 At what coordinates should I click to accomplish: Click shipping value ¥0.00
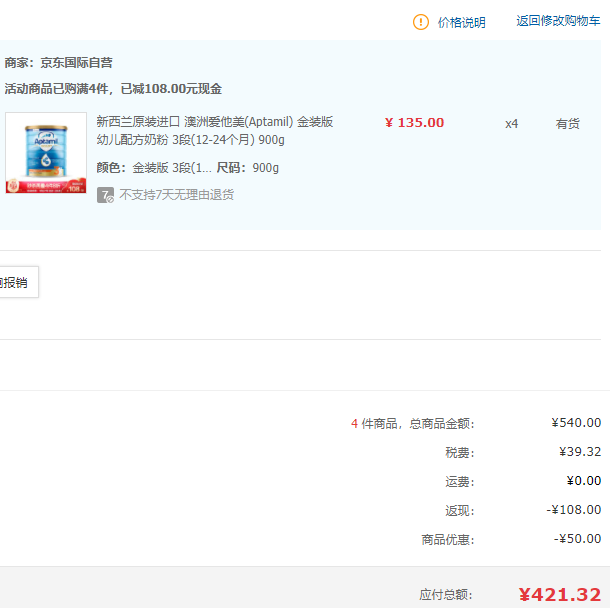[584, 481]
